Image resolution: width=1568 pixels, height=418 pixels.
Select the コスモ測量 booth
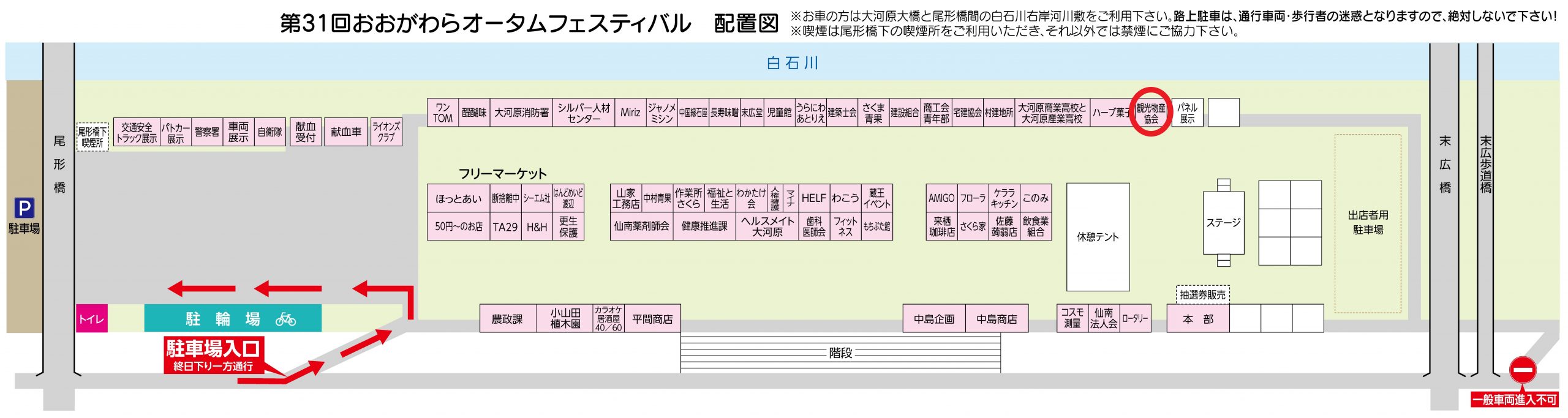(x=1072, y=318)
